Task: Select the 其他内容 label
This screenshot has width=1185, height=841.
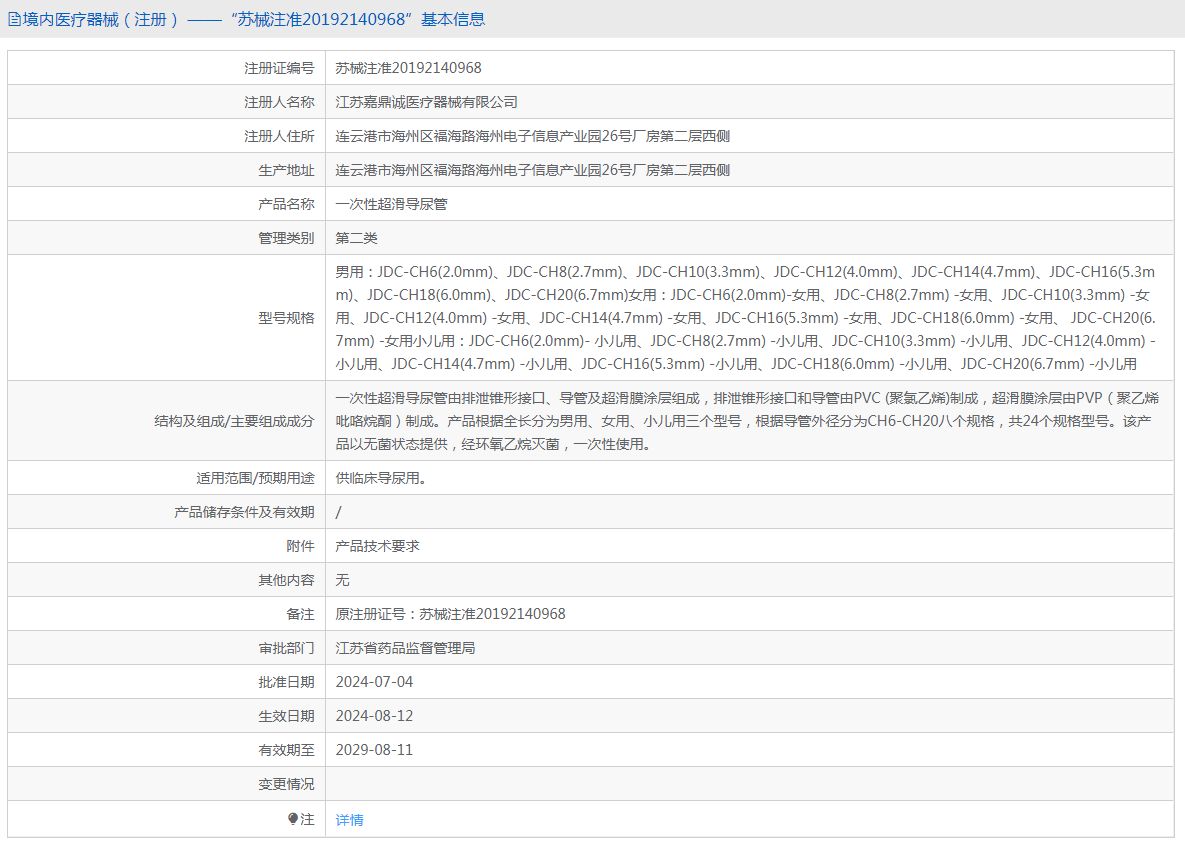Action: [286, 580]
